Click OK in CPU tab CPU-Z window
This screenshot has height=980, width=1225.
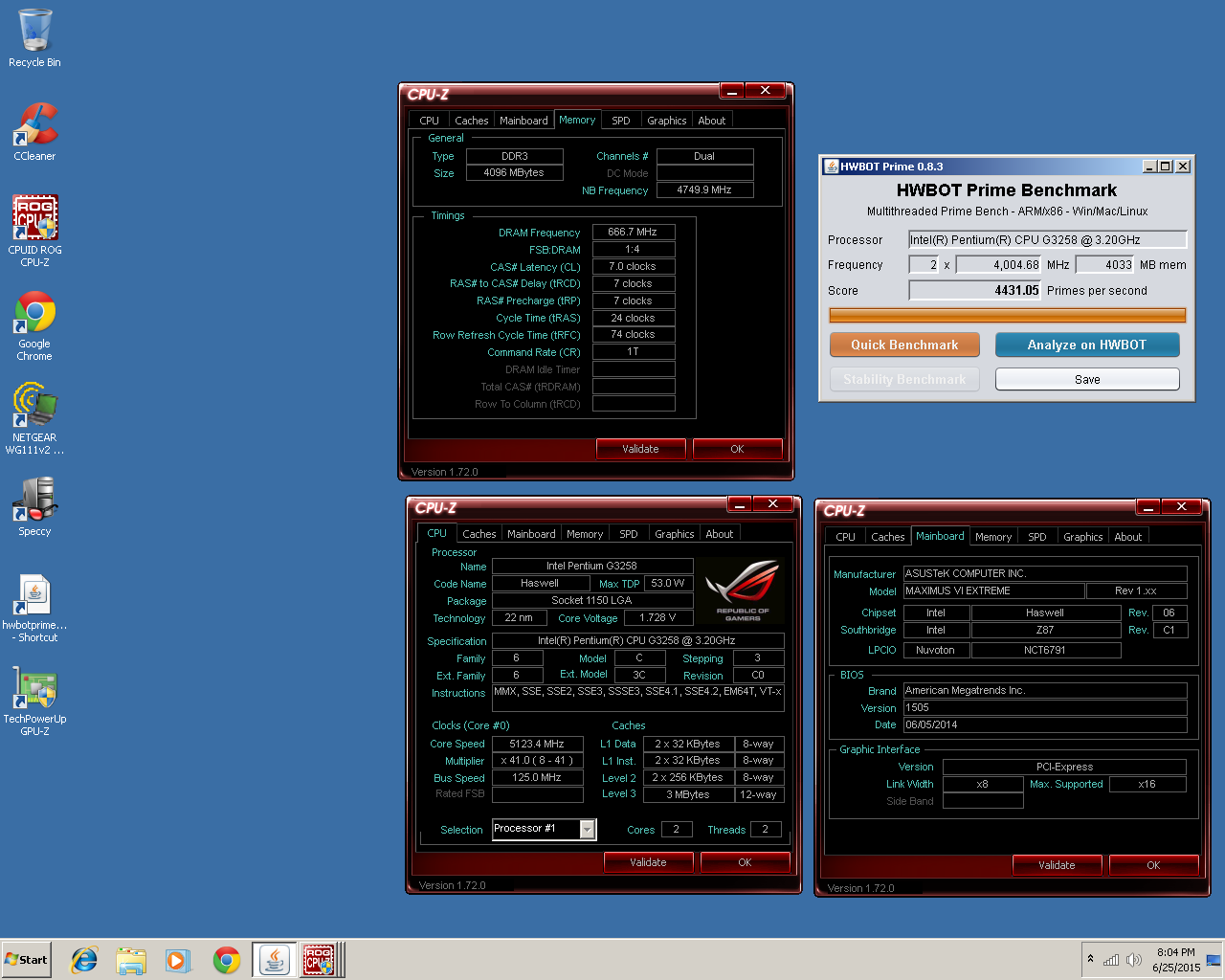(745, 862)
